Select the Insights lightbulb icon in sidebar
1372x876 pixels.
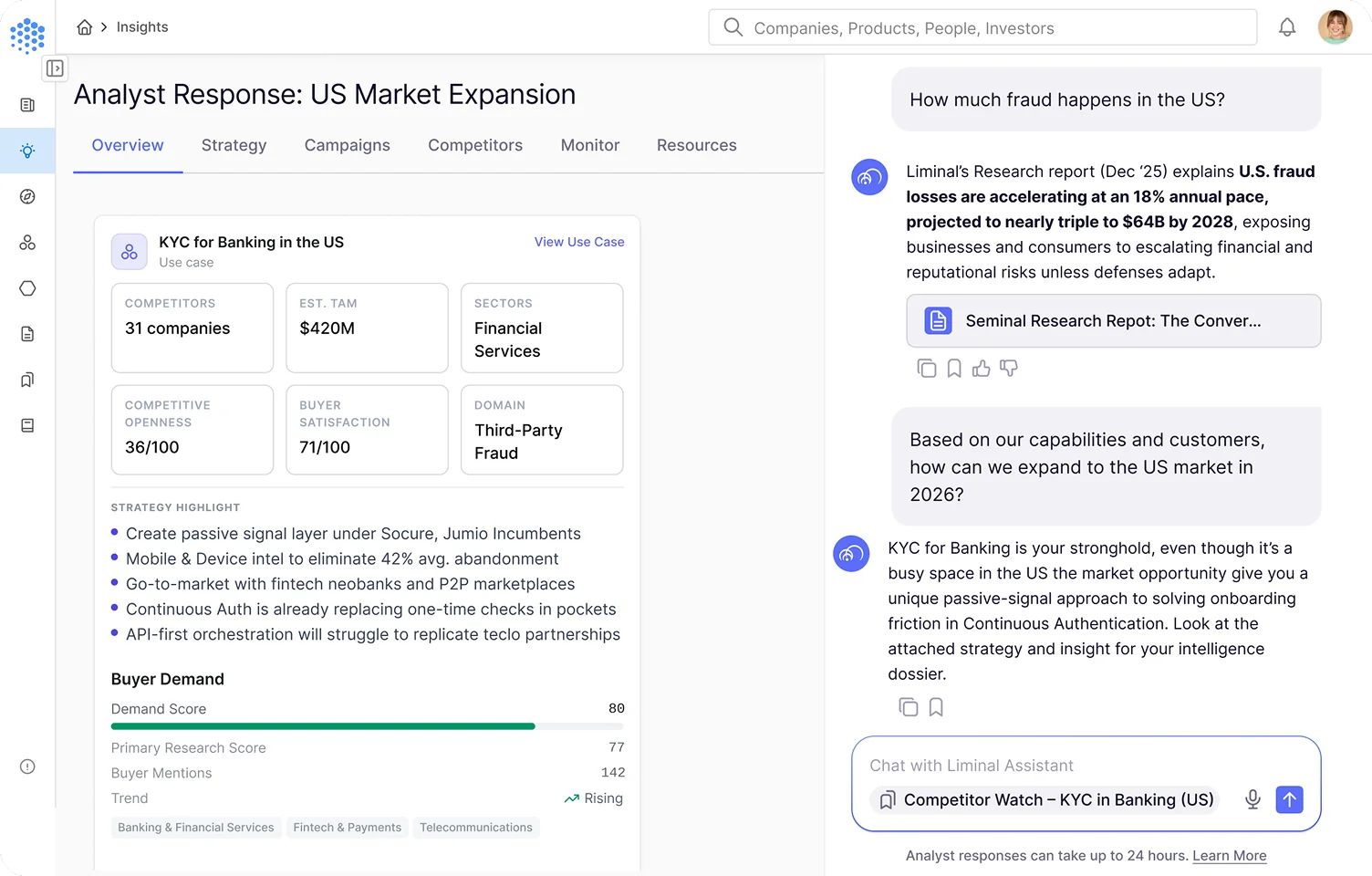point(27,150)
